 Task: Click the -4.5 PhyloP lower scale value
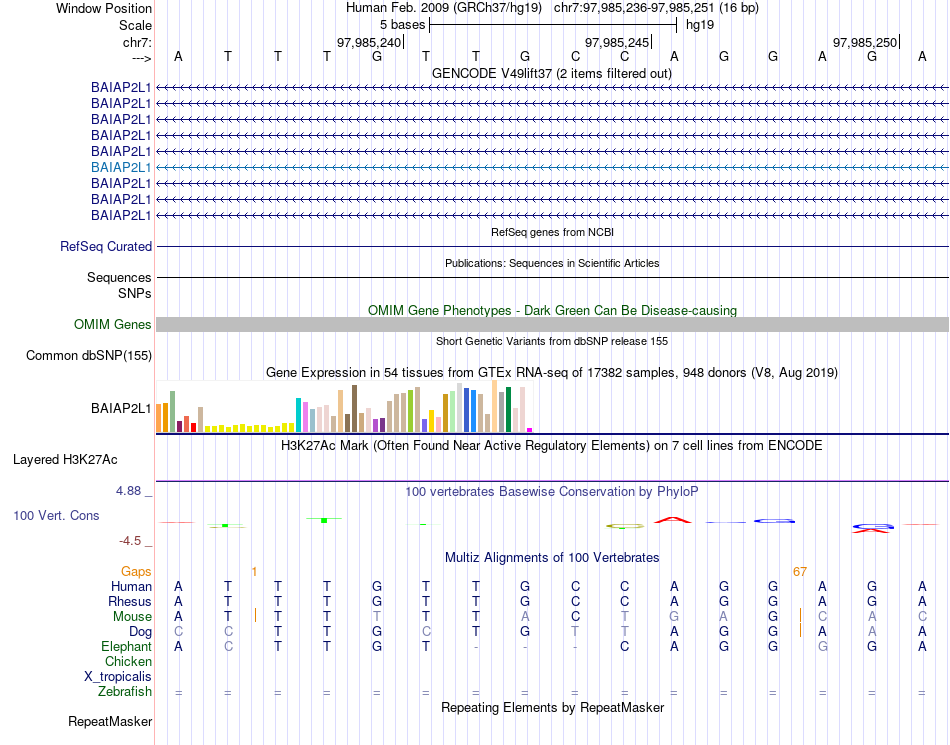pos(130,541)
